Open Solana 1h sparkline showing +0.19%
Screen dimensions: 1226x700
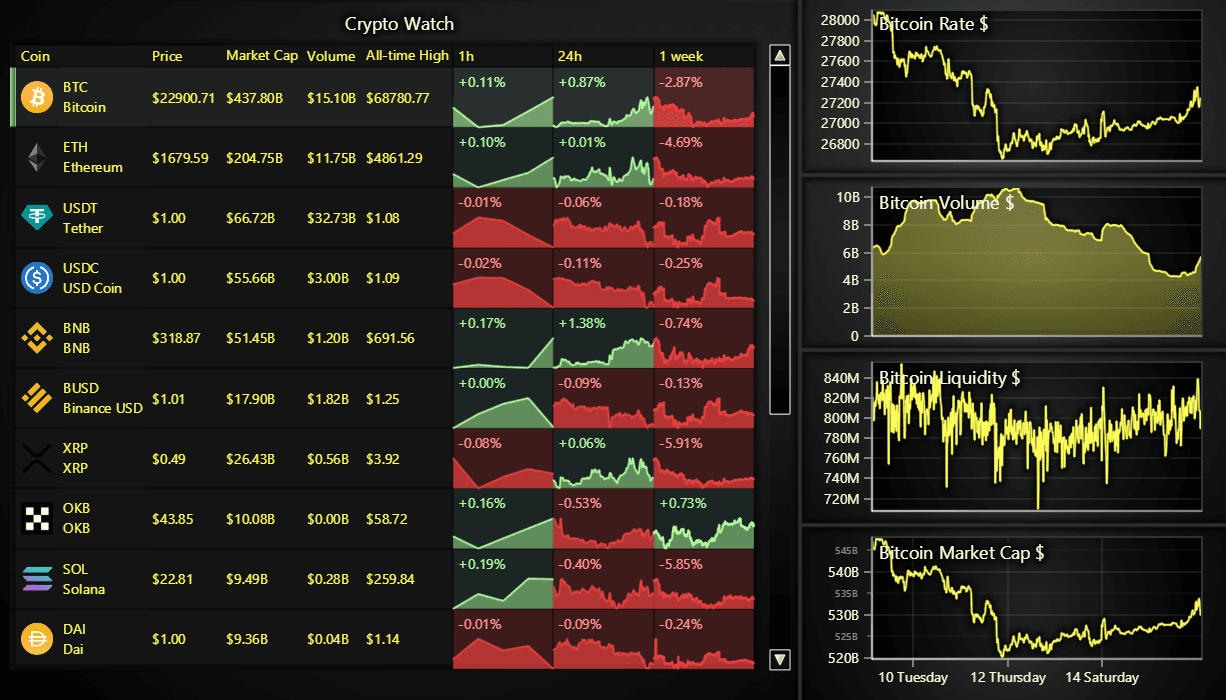(x=503, y=579)
